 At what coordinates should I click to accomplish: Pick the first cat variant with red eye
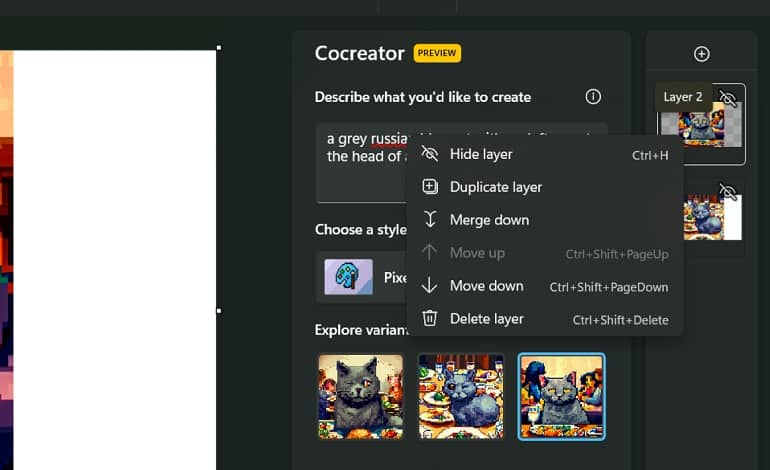[x=360, y=396]
